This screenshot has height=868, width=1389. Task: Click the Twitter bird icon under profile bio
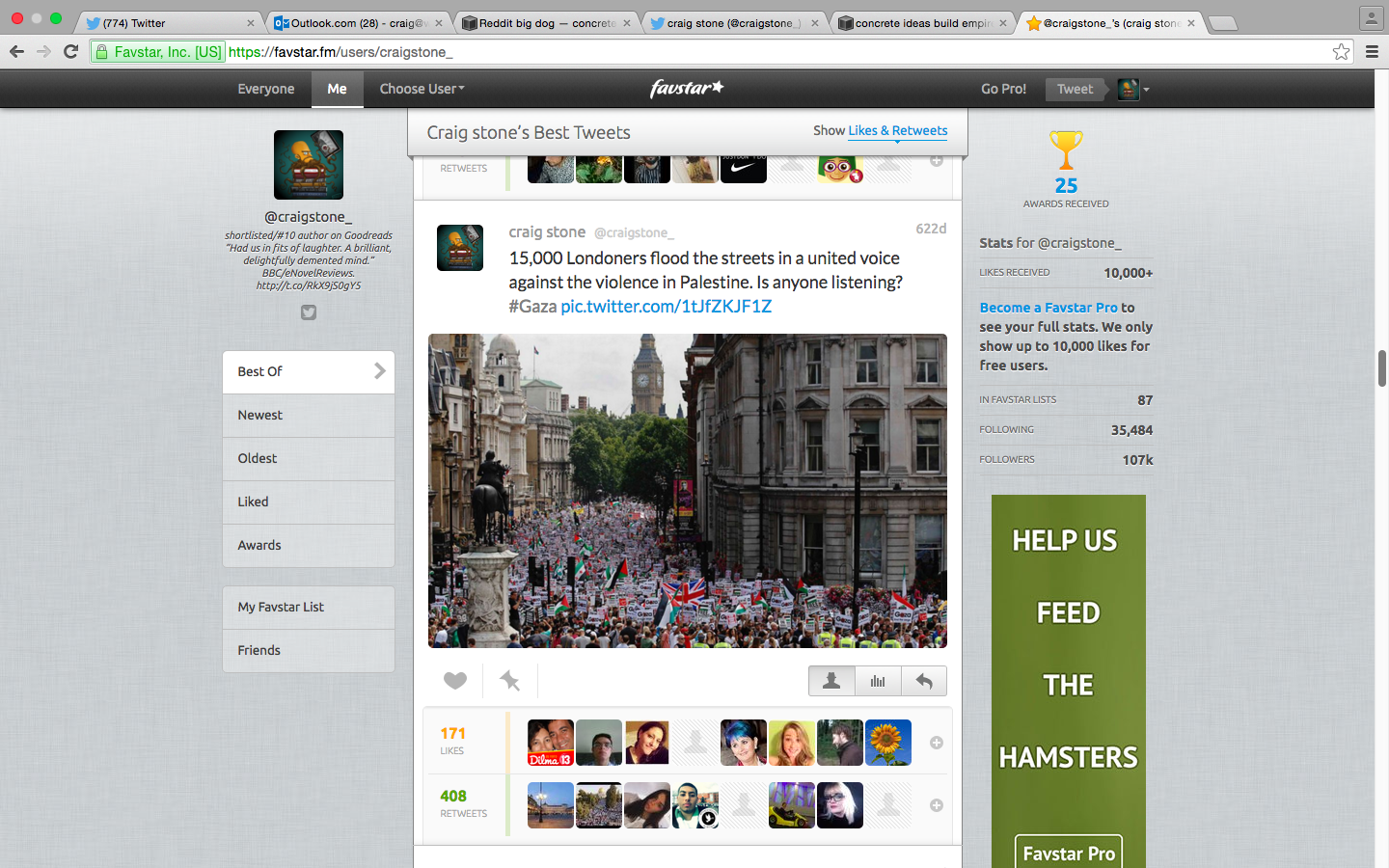coord(309,312)
